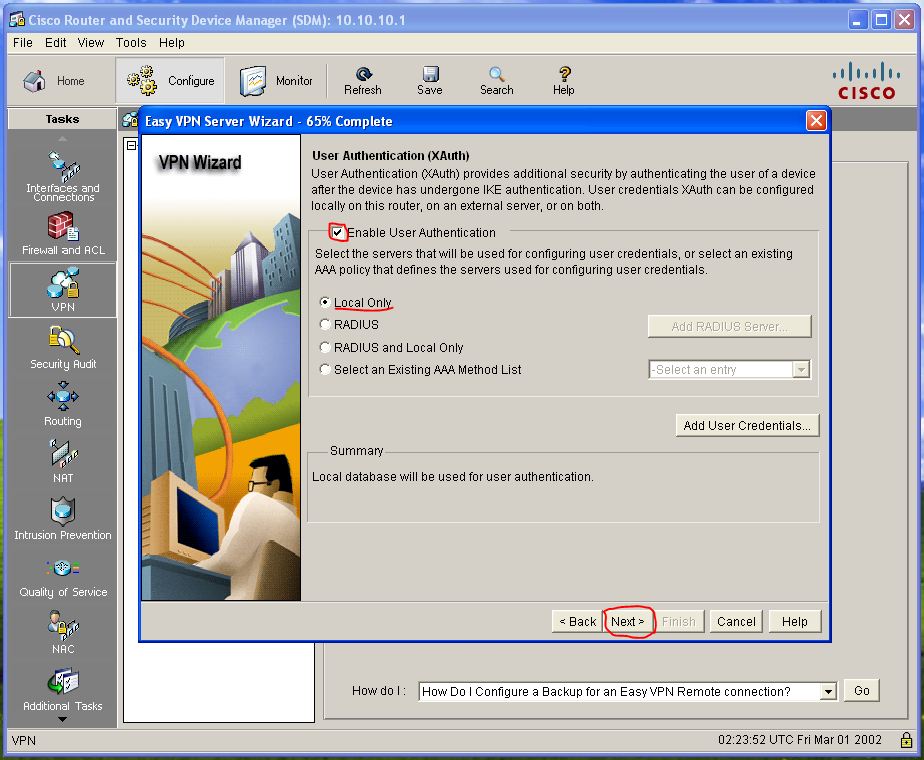
Task: Select the Local Only option
Action: (325, 302)
